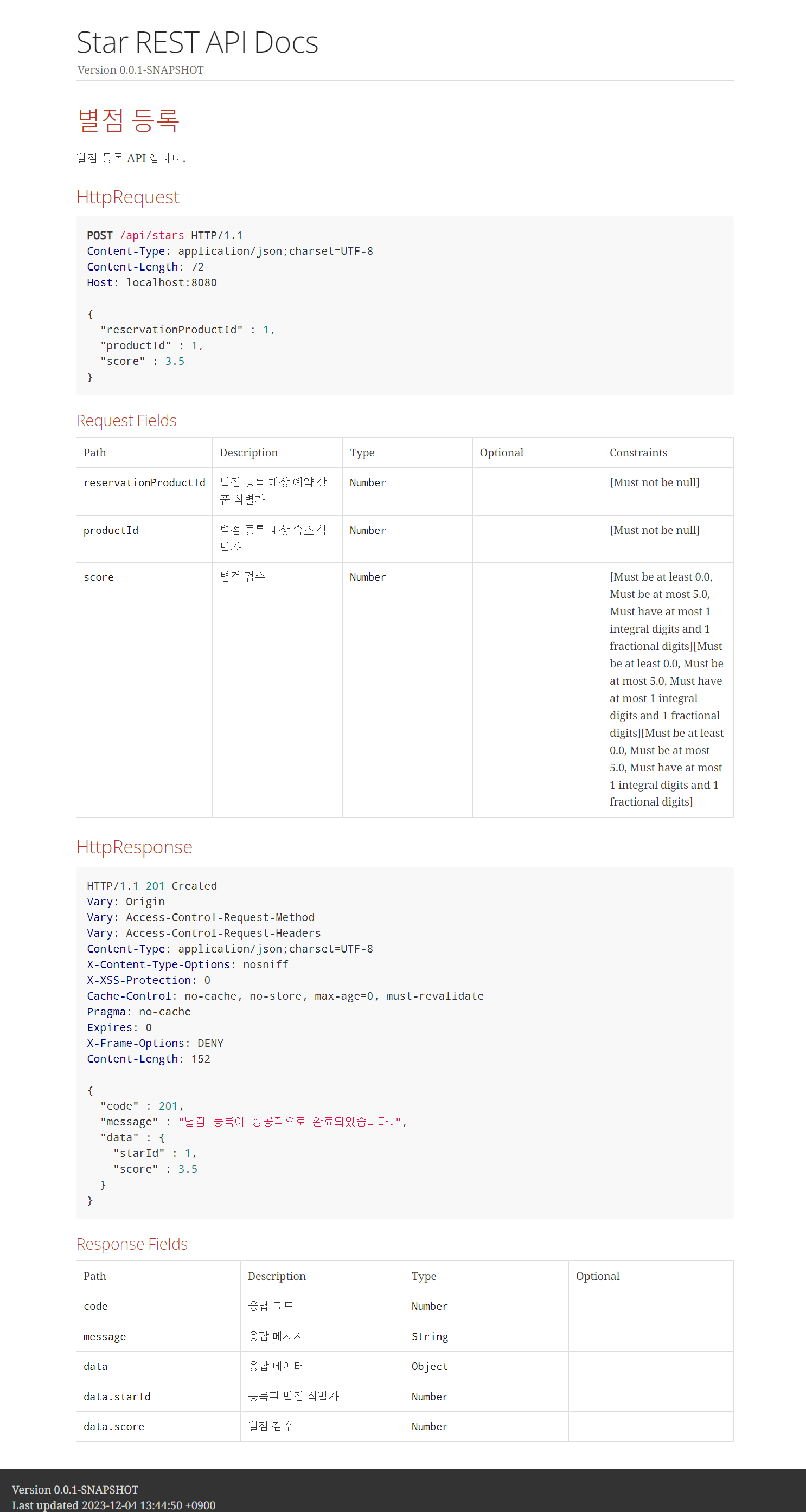Click 'Vary: Access-Control-Request-Method' line
The width and height of the screenshot is (806, 1512).
(201, 917)
